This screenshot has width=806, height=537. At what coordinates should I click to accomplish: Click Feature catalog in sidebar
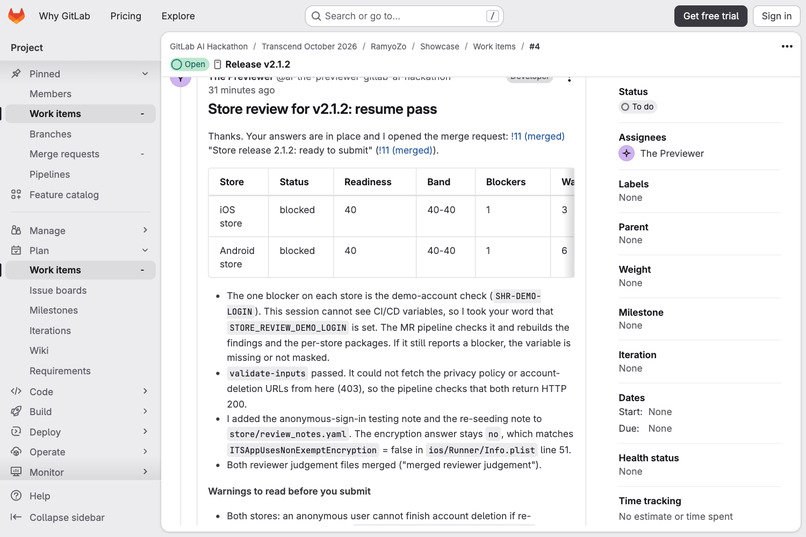[64, 194]
